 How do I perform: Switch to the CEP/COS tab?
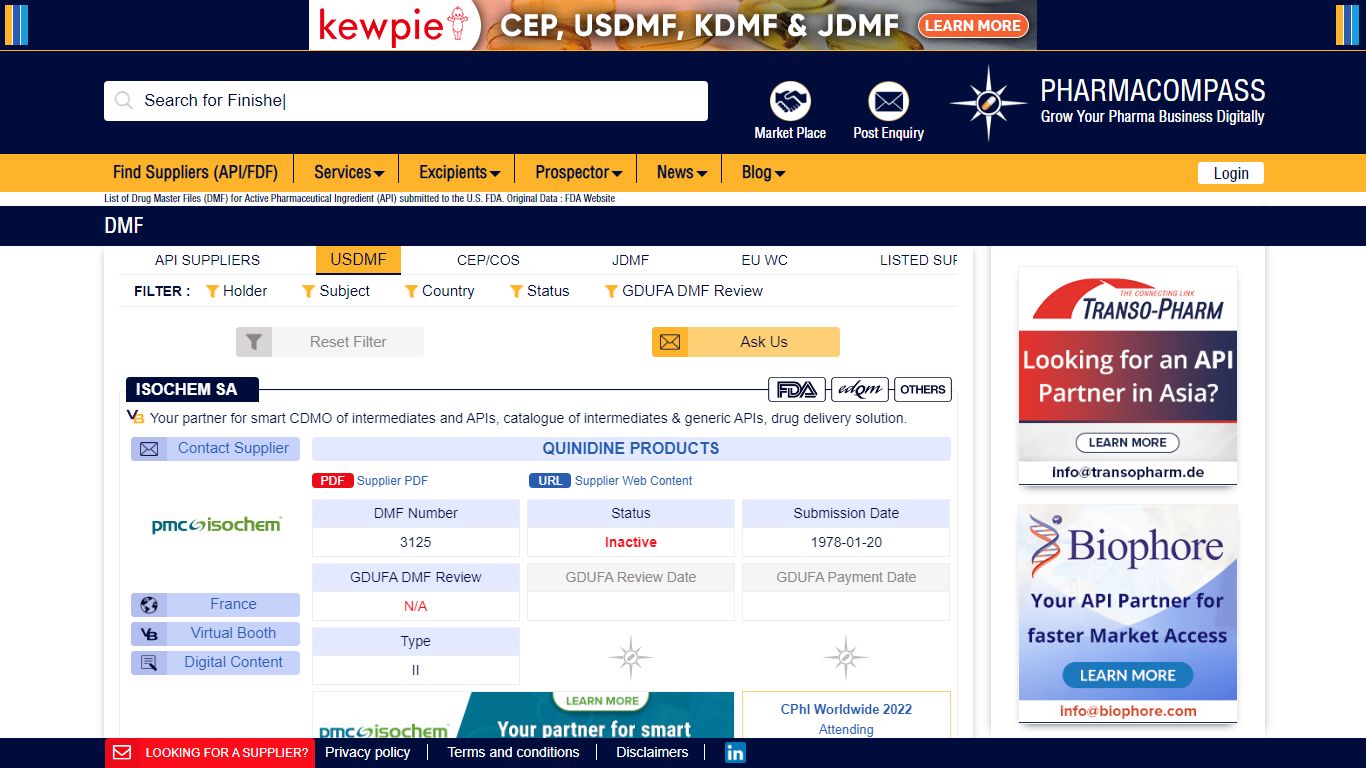coord(488,260)
